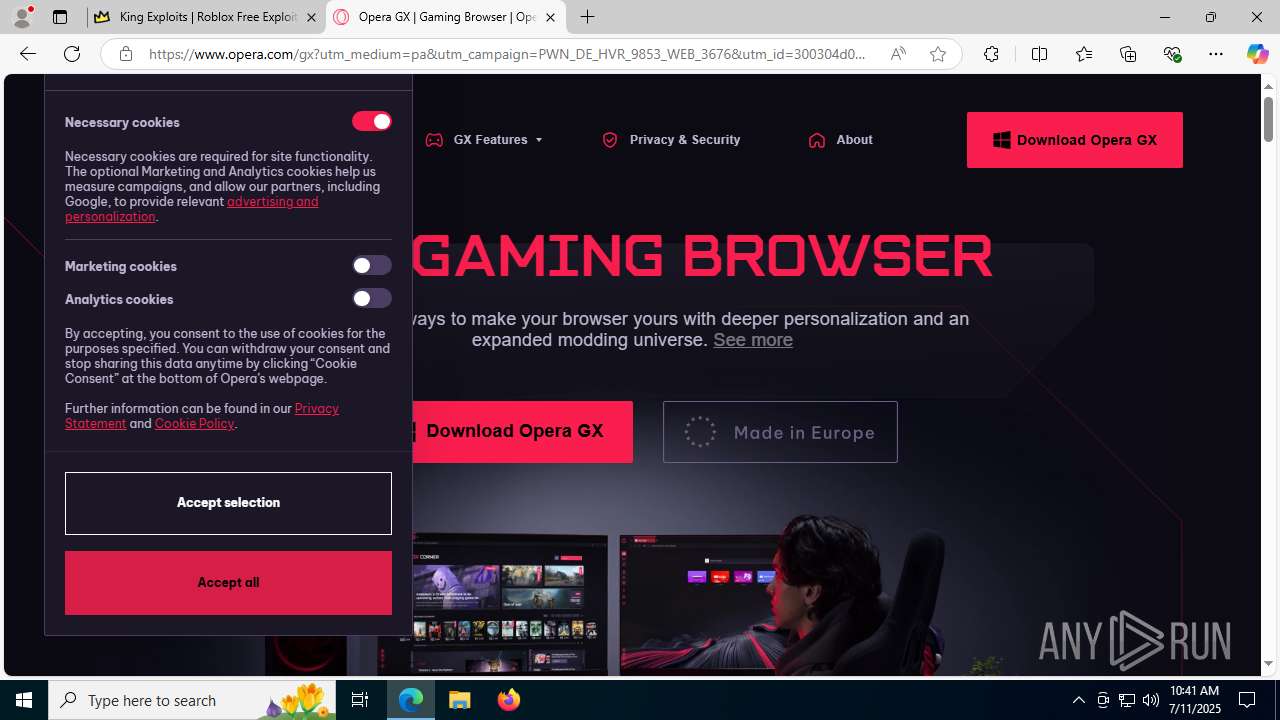Image resolution: width=1280 pixels, height=720 pixels.
Task: Click the Accept all cookies button
Action: 228,583
